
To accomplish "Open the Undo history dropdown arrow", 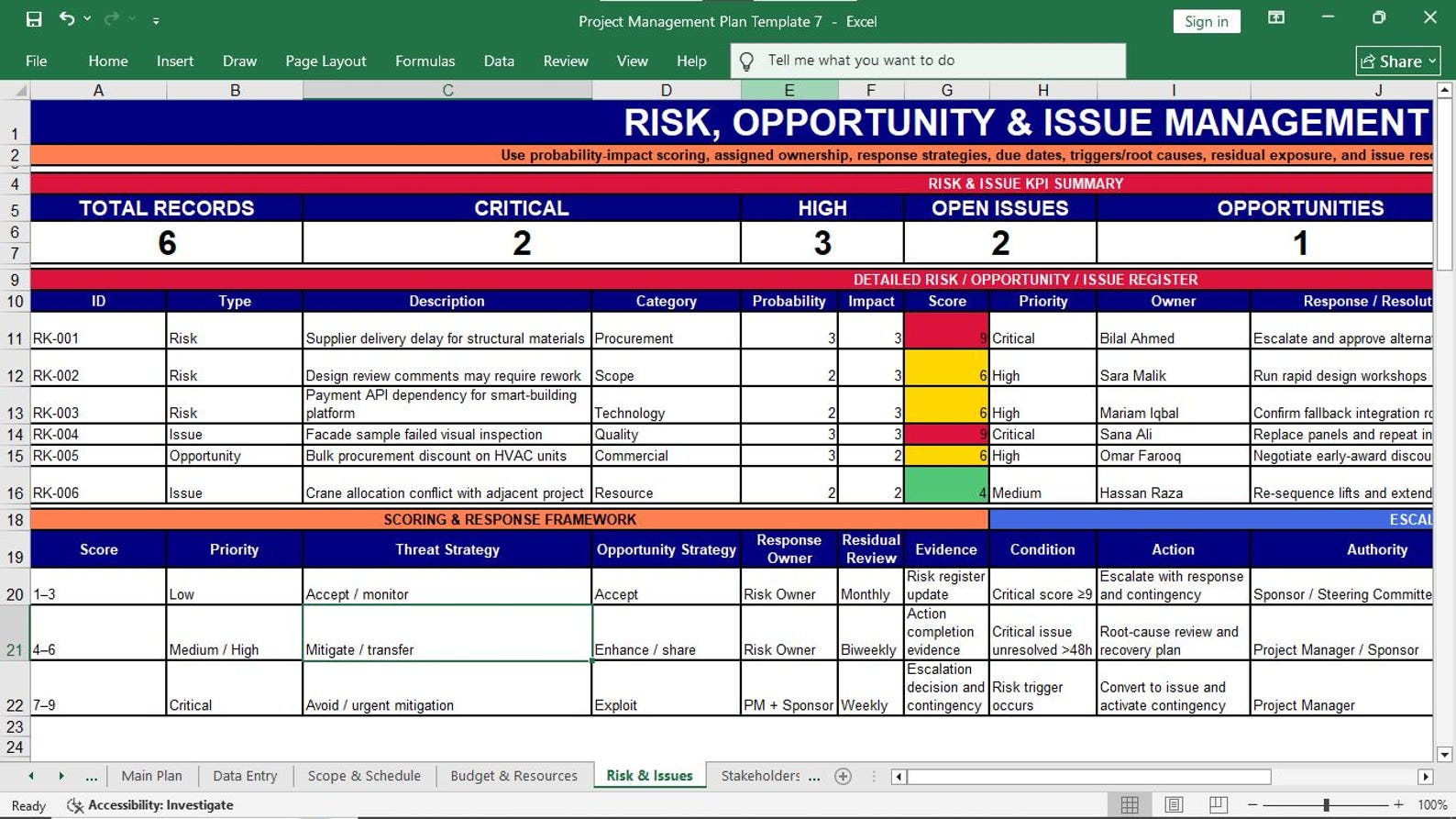I will tap(88, 19).
